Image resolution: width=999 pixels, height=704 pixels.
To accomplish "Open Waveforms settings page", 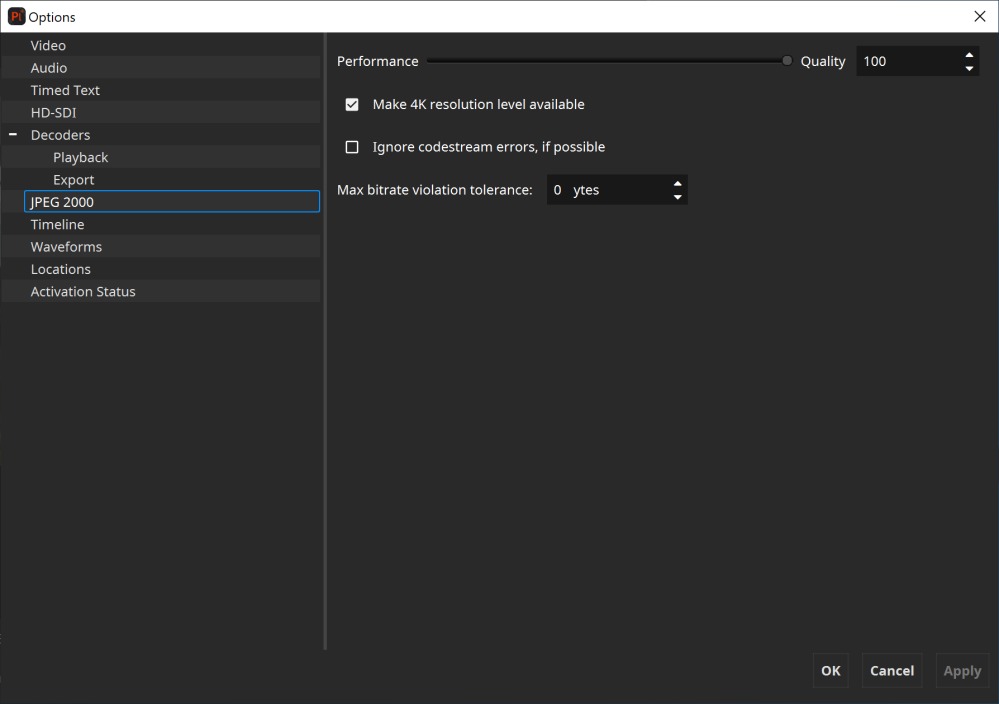I will click(66, 247).
